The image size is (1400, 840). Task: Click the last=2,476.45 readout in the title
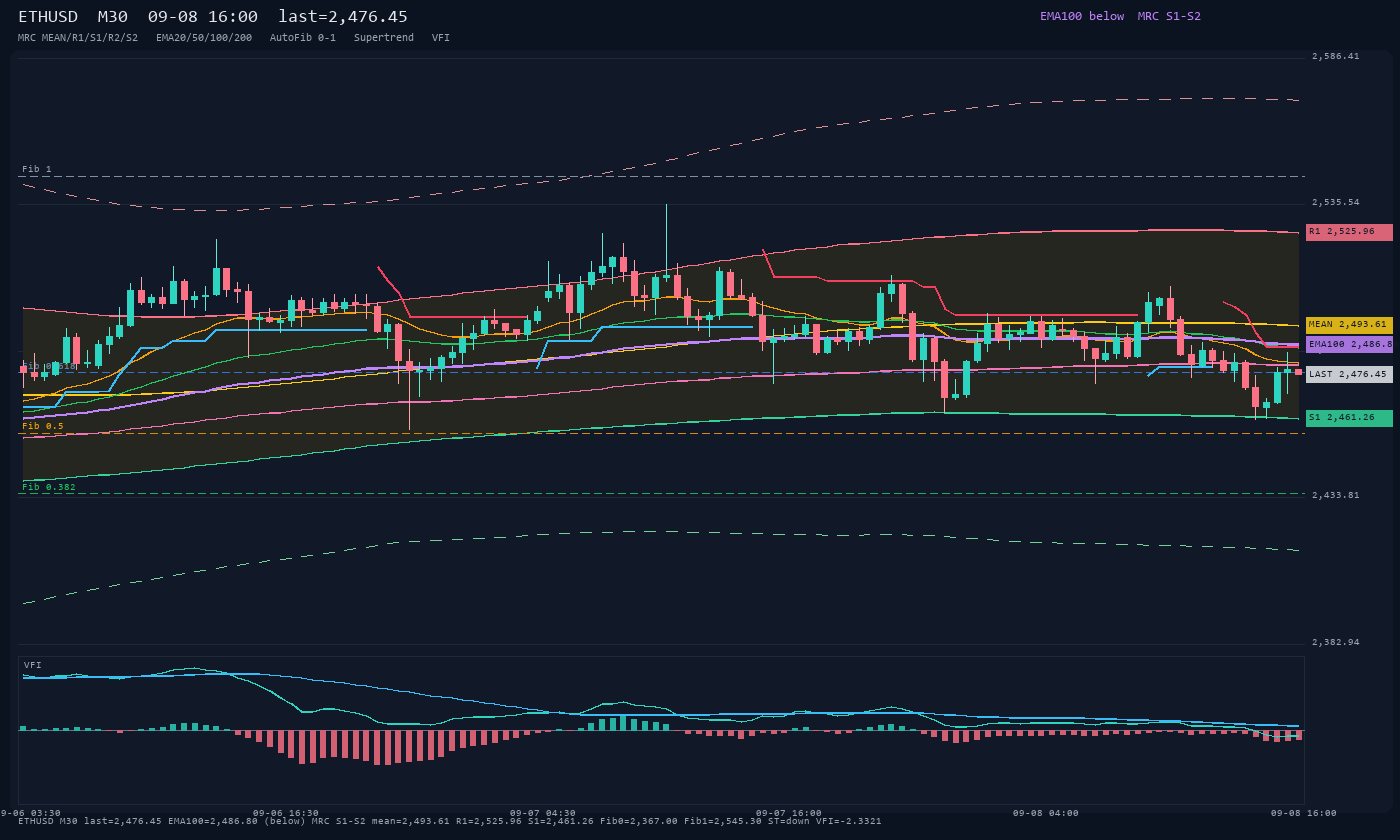tap(343, 17)
